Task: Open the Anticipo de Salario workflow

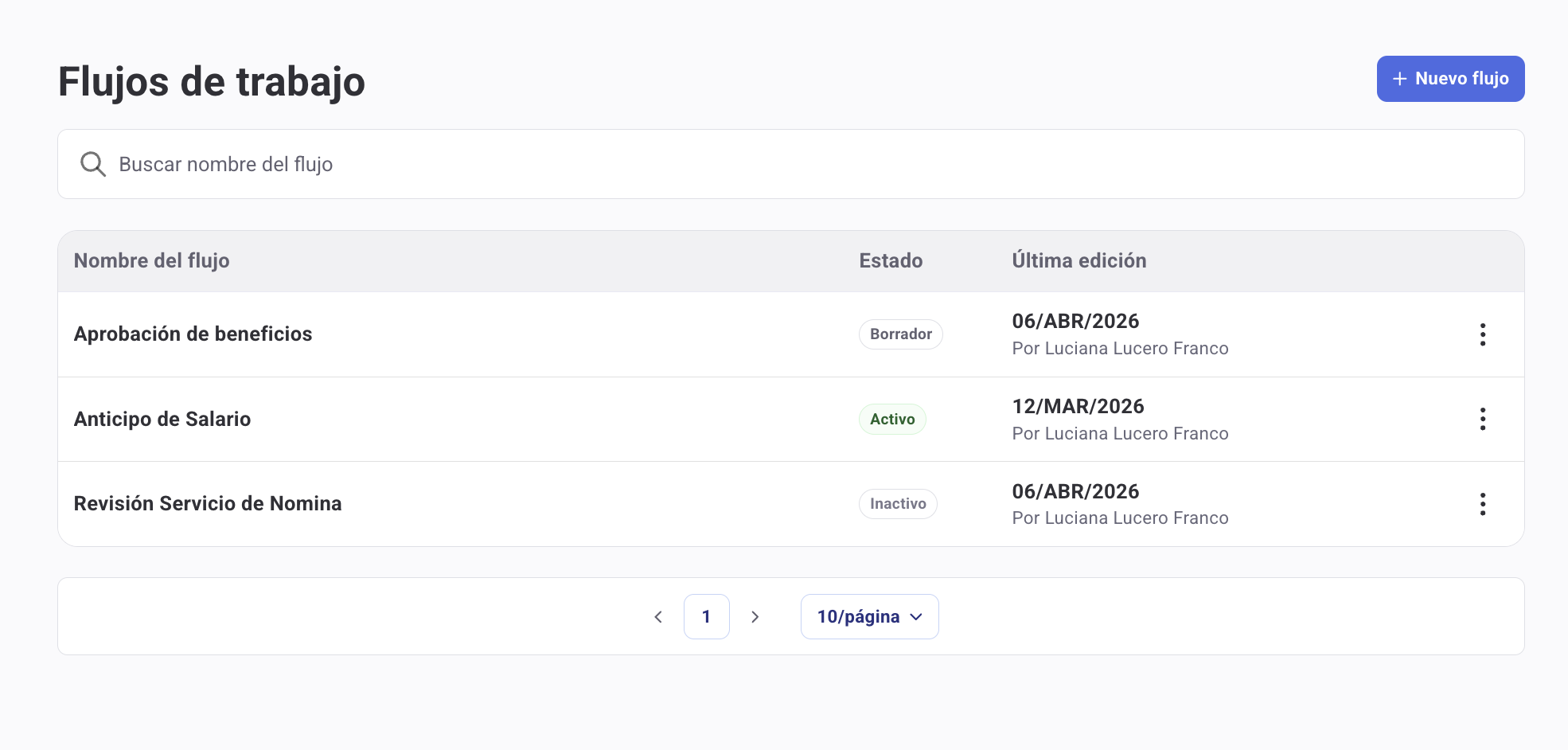Action: pyautogui.click(x=162, y=420)
